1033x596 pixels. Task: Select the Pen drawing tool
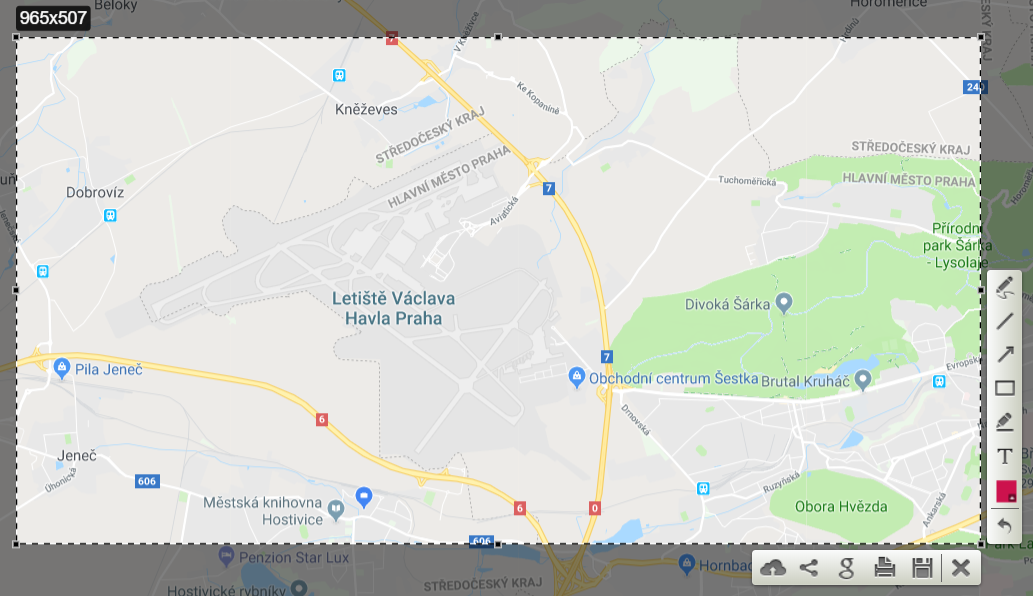point(1004,287)
